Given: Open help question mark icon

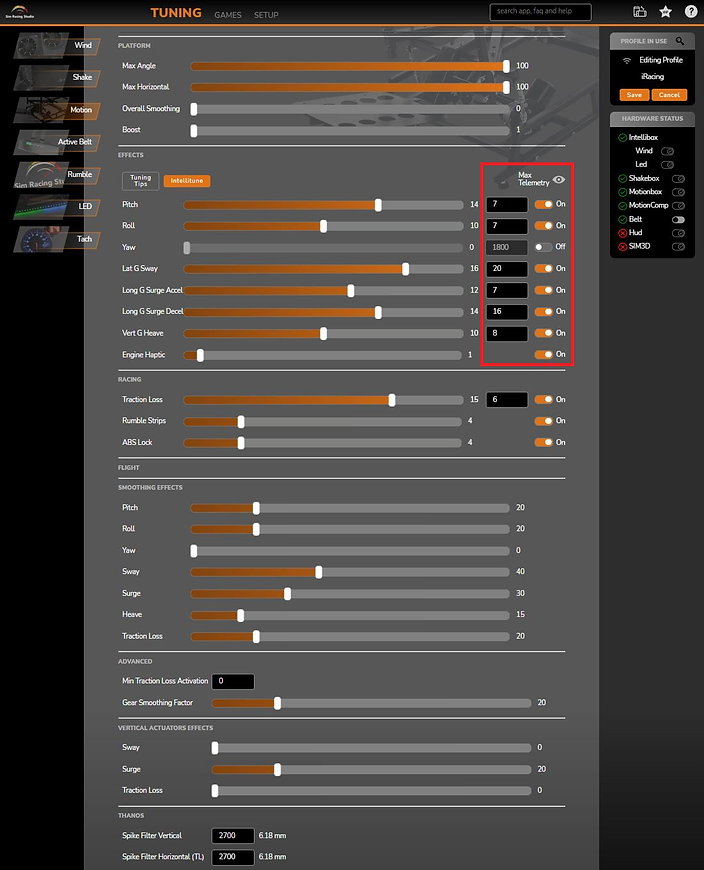Looking at the screenshot, I should (691, 12).
